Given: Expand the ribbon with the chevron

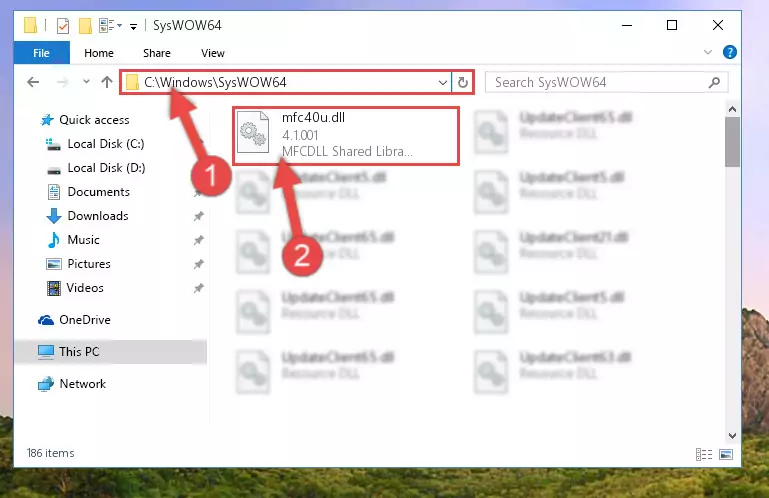Looking at the screenshot, I should tap(708, 52).
